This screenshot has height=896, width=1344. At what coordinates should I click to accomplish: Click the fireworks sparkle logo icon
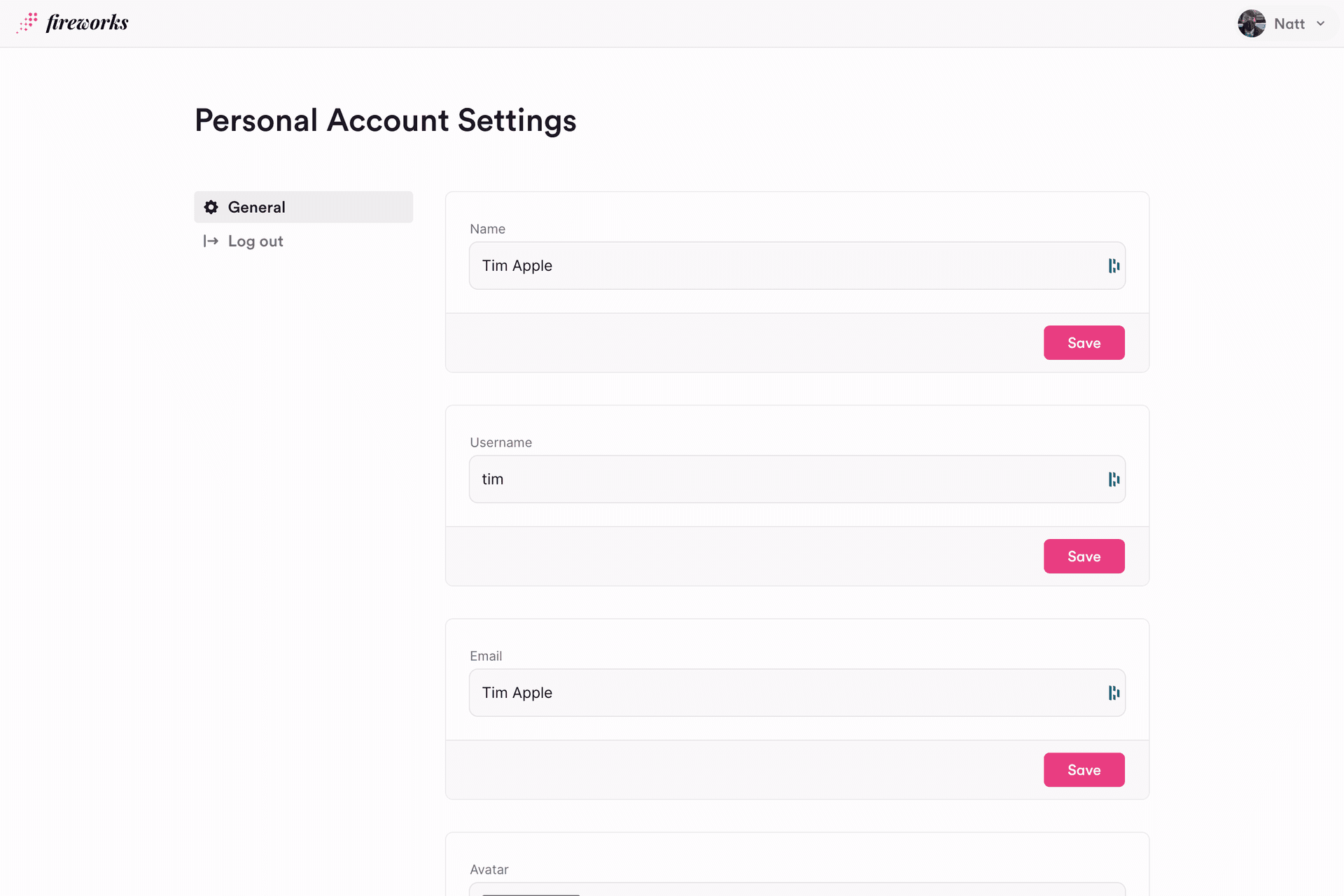click(x=27, y=22)
